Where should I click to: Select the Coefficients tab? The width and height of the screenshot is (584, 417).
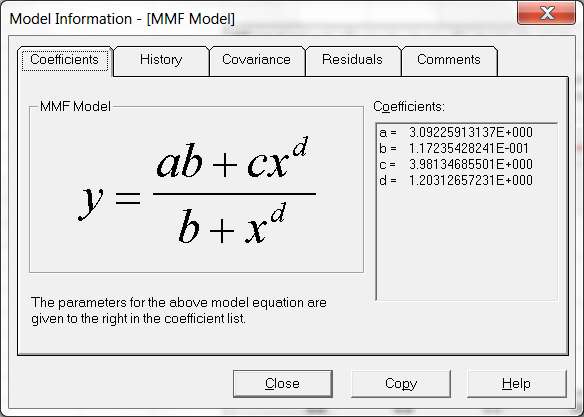click(x=64, y=60)
